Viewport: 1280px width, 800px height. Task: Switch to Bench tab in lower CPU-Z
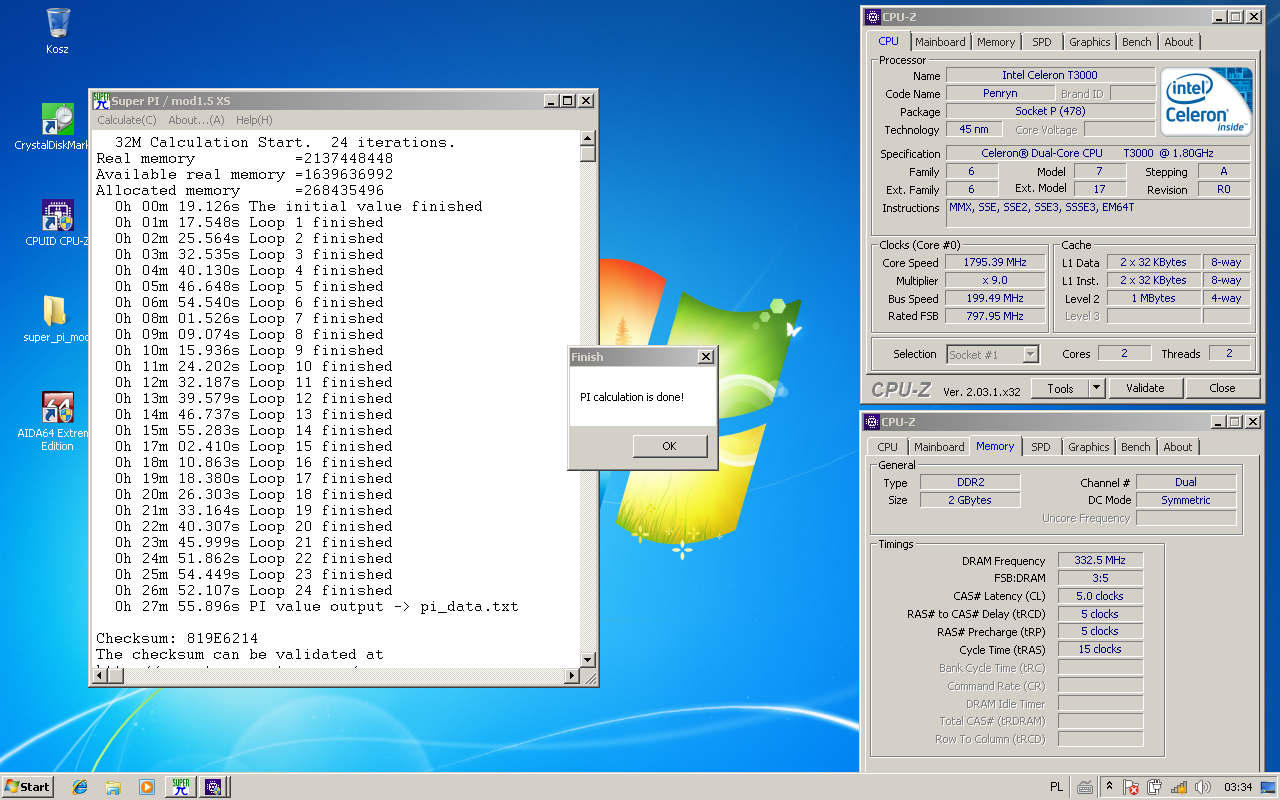pyautogui.click(x=1135, y=447)
